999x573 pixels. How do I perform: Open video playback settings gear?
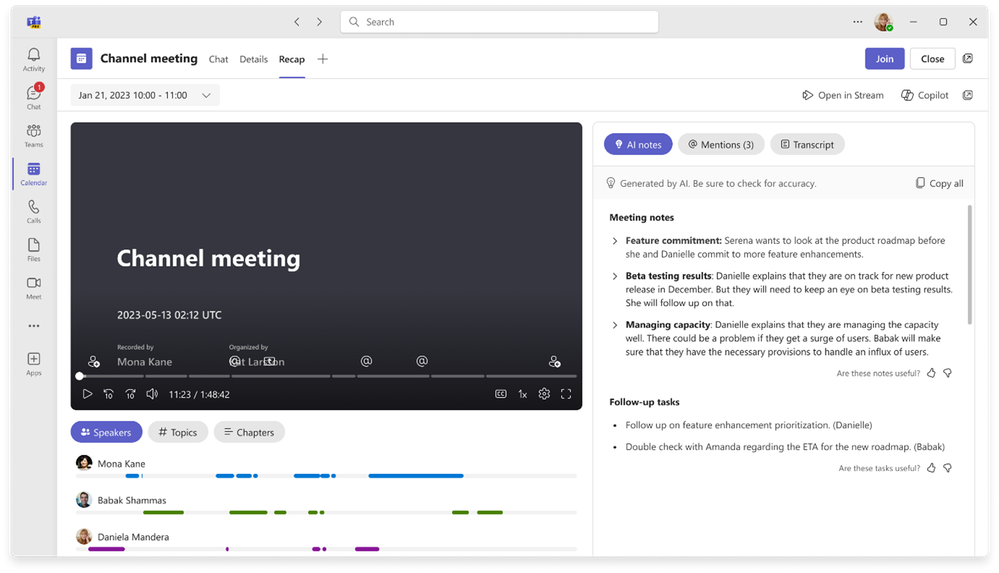pos(544,394)
